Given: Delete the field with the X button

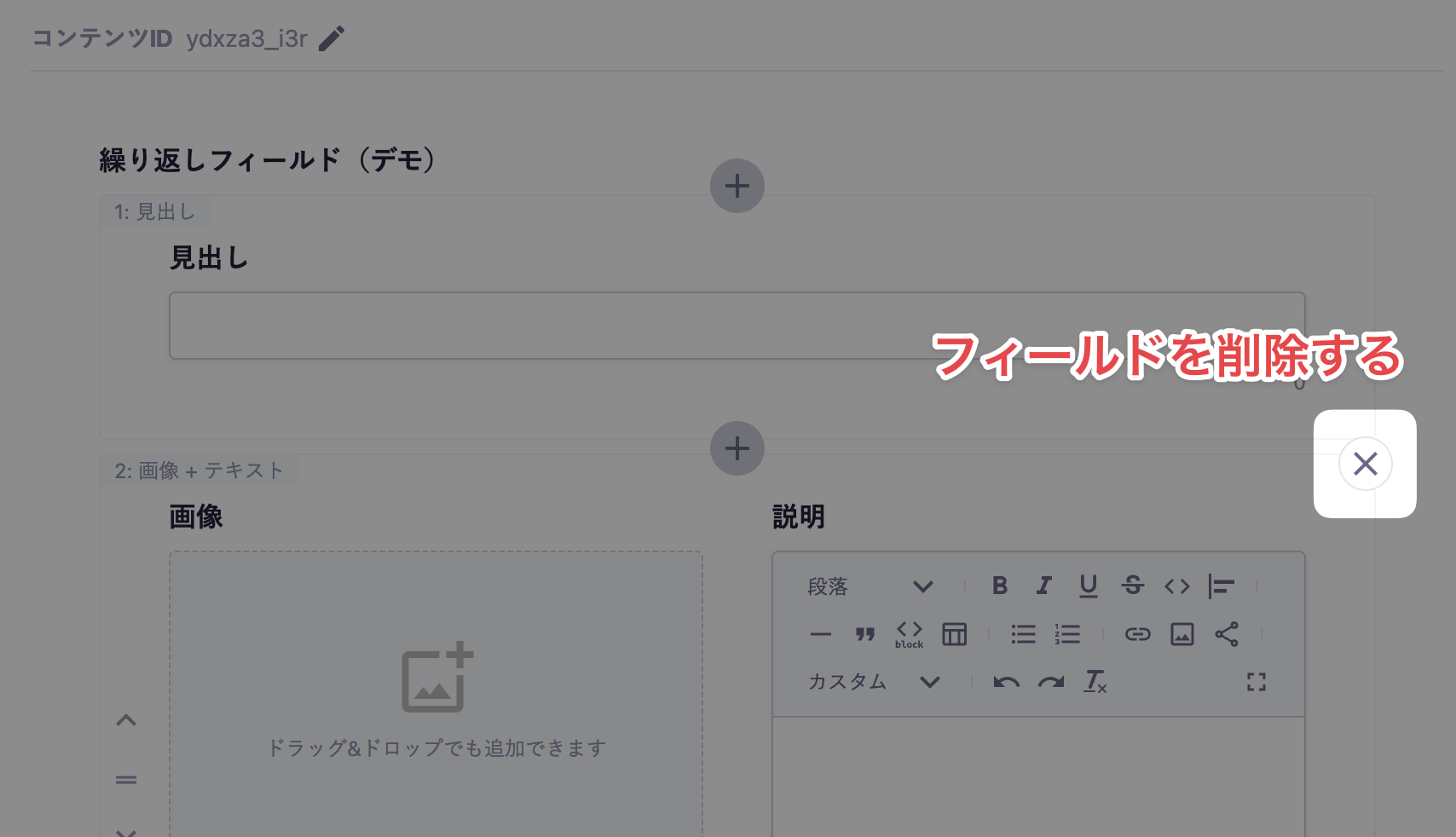Looking at the screenshot, I should pos(1365,464).
